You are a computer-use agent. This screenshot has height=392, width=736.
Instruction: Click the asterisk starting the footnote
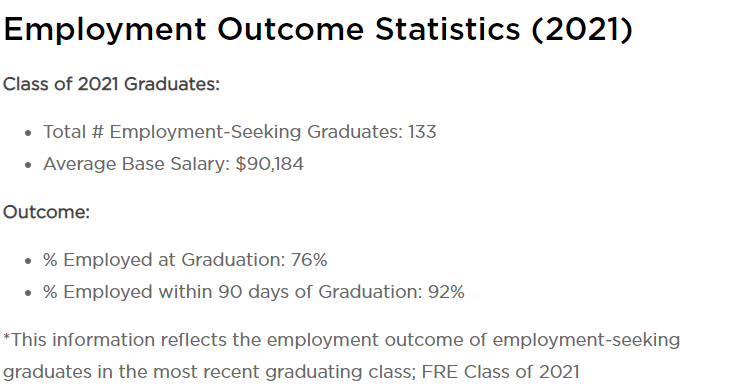(x=7, y=337)
